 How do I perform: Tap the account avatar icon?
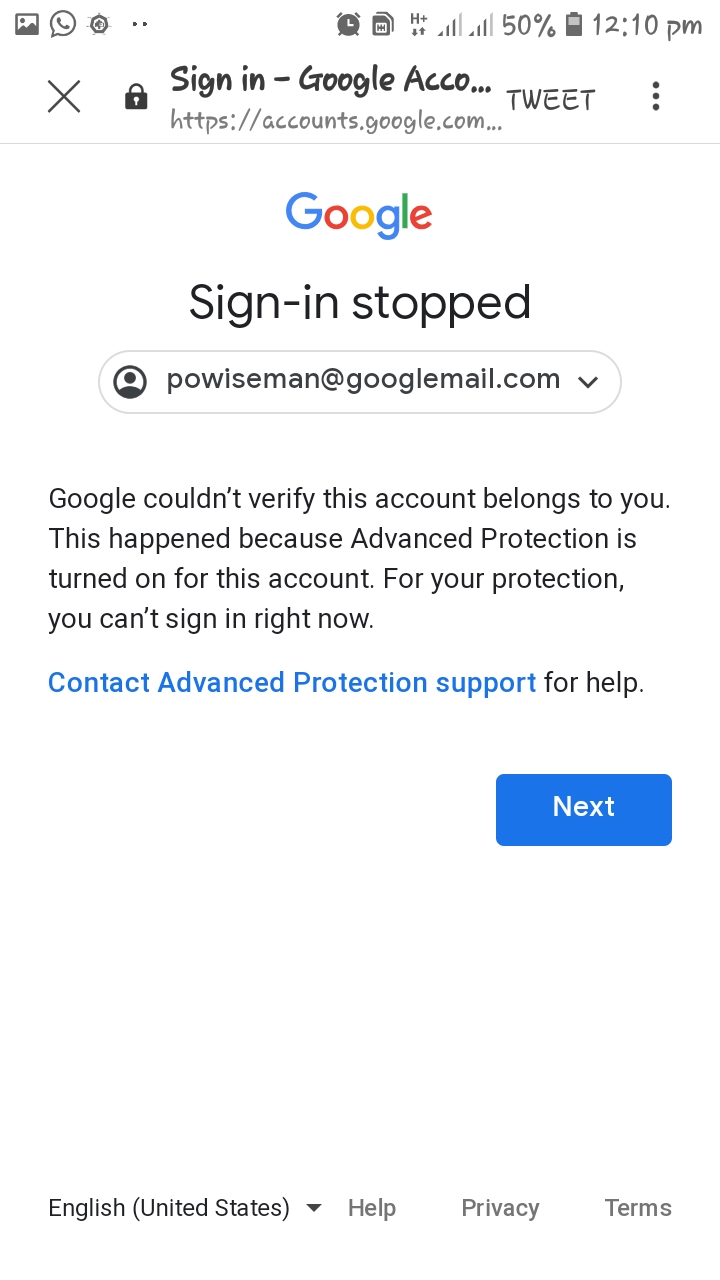click(x=130, y=381)
